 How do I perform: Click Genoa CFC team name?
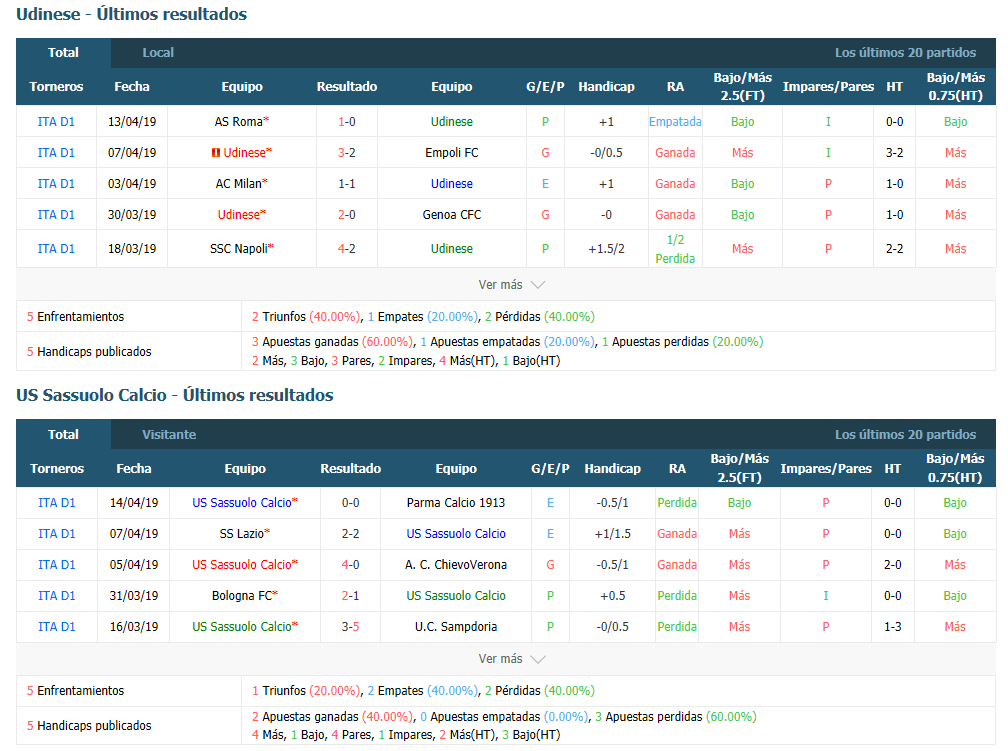452,215
